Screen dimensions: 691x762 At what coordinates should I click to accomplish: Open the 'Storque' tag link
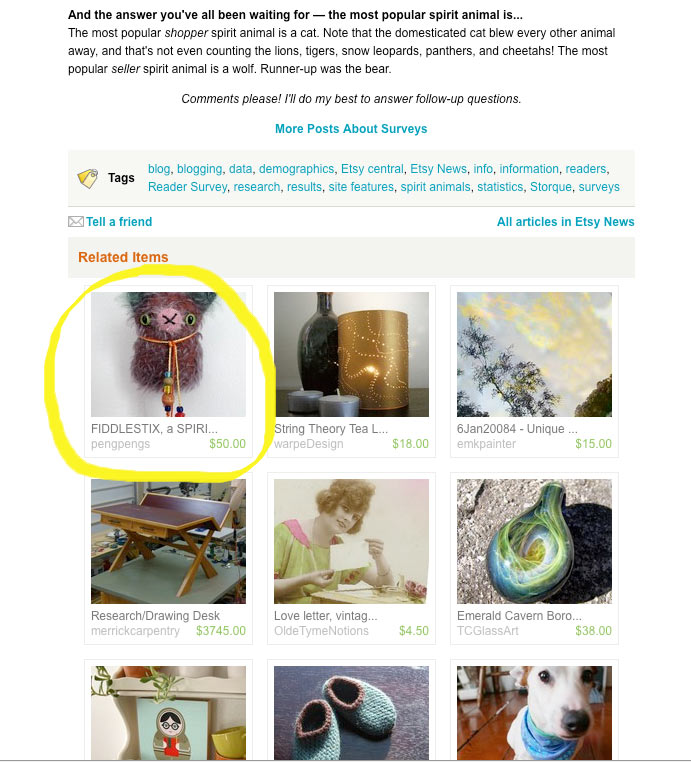point(551,187)
